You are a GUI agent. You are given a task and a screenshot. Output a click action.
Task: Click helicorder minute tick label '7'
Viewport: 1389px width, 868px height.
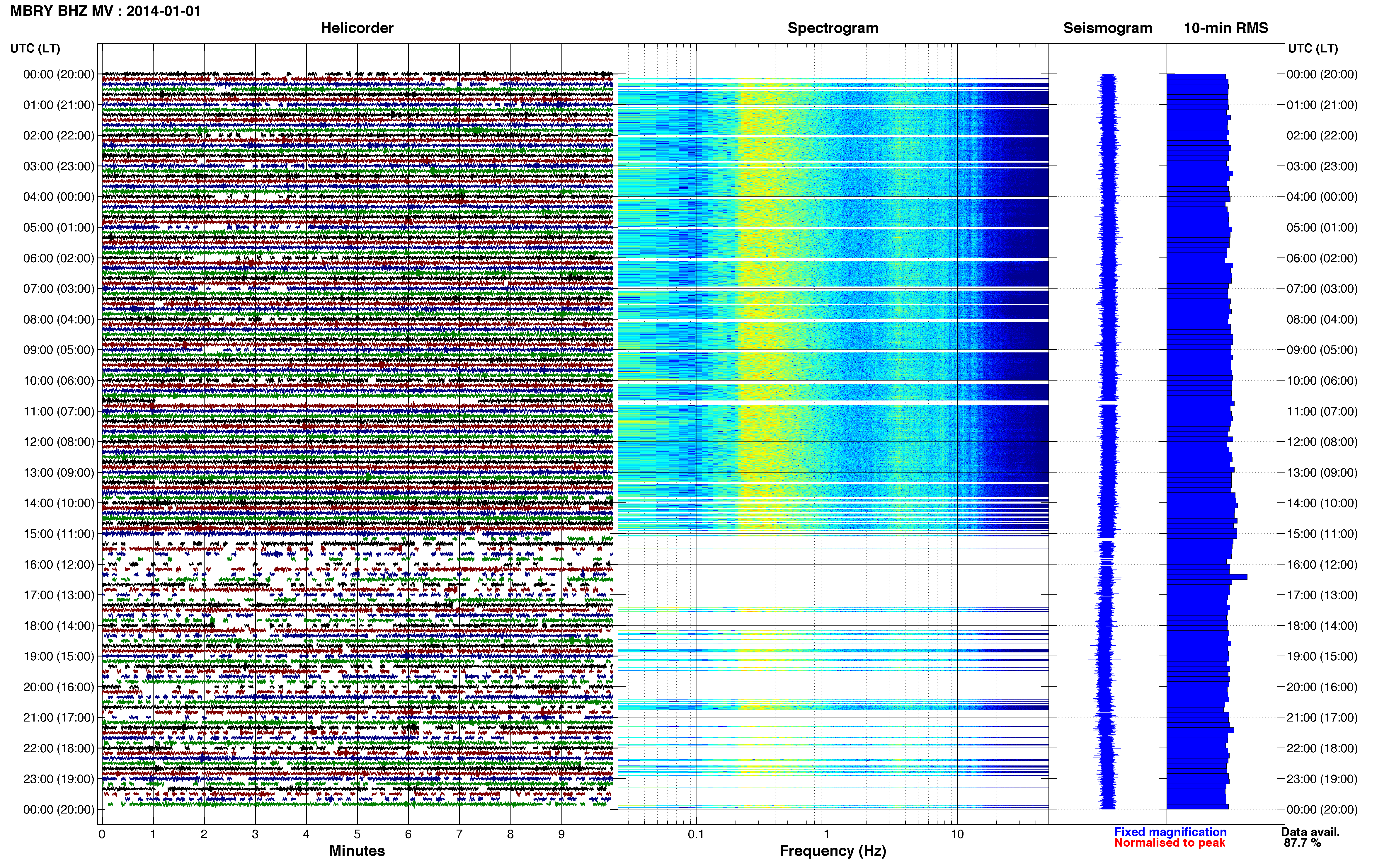coord(459,835)
